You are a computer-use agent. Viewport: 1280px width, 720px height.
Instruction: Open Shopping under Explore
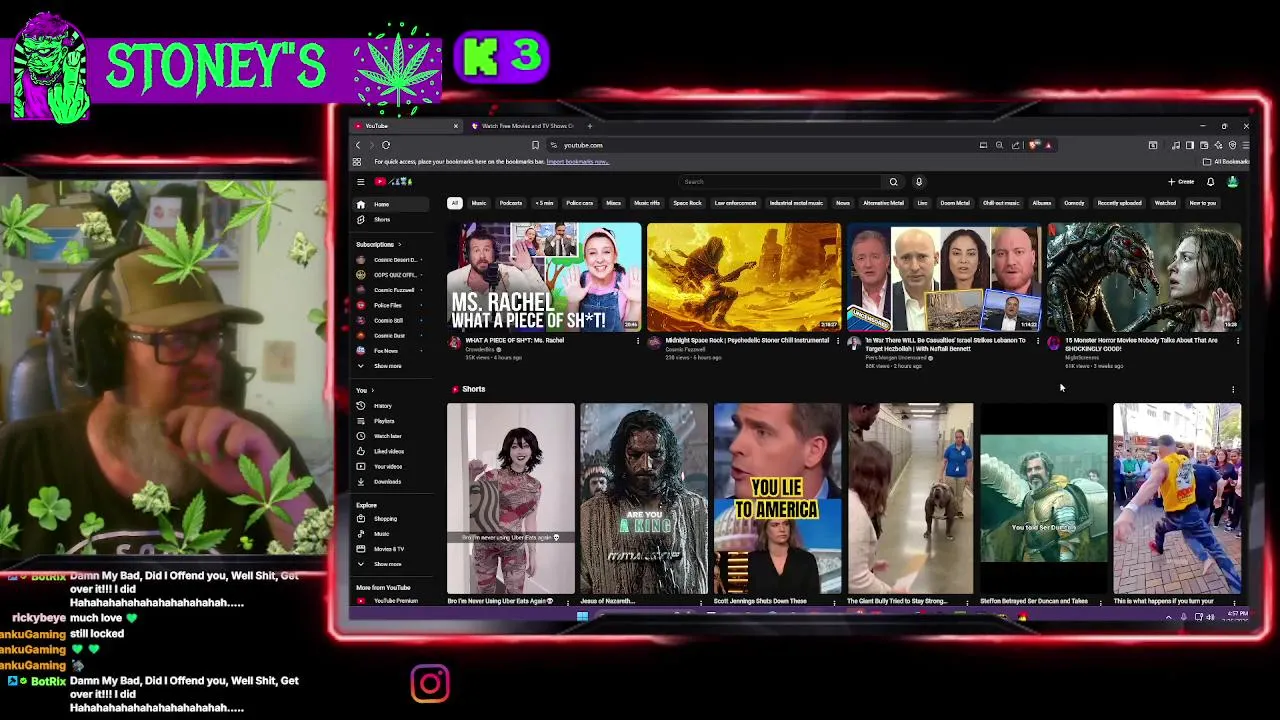tap(390, 519)
